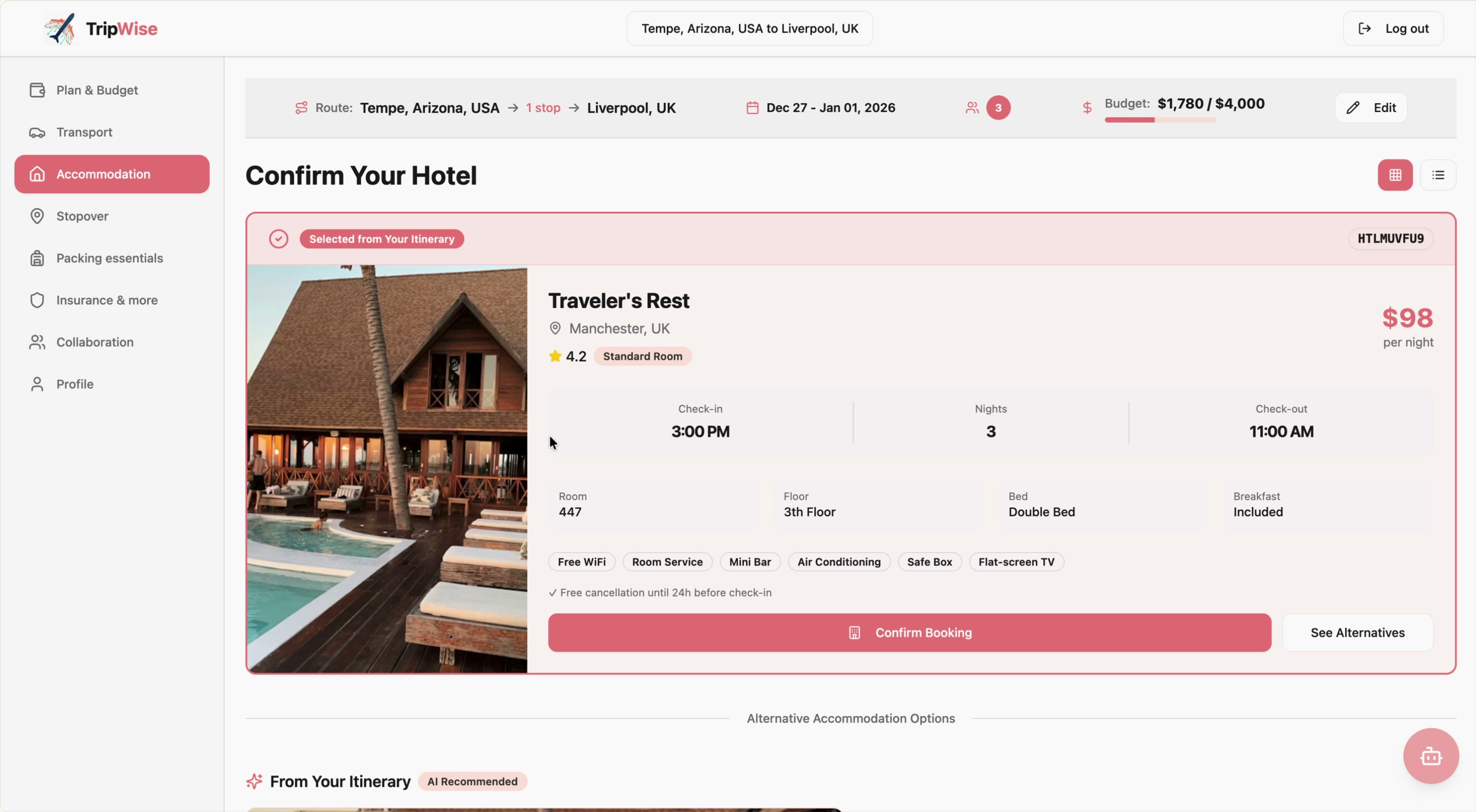Click the gold star rating icon
The image size is (1476, 812).
click(555, 356)
